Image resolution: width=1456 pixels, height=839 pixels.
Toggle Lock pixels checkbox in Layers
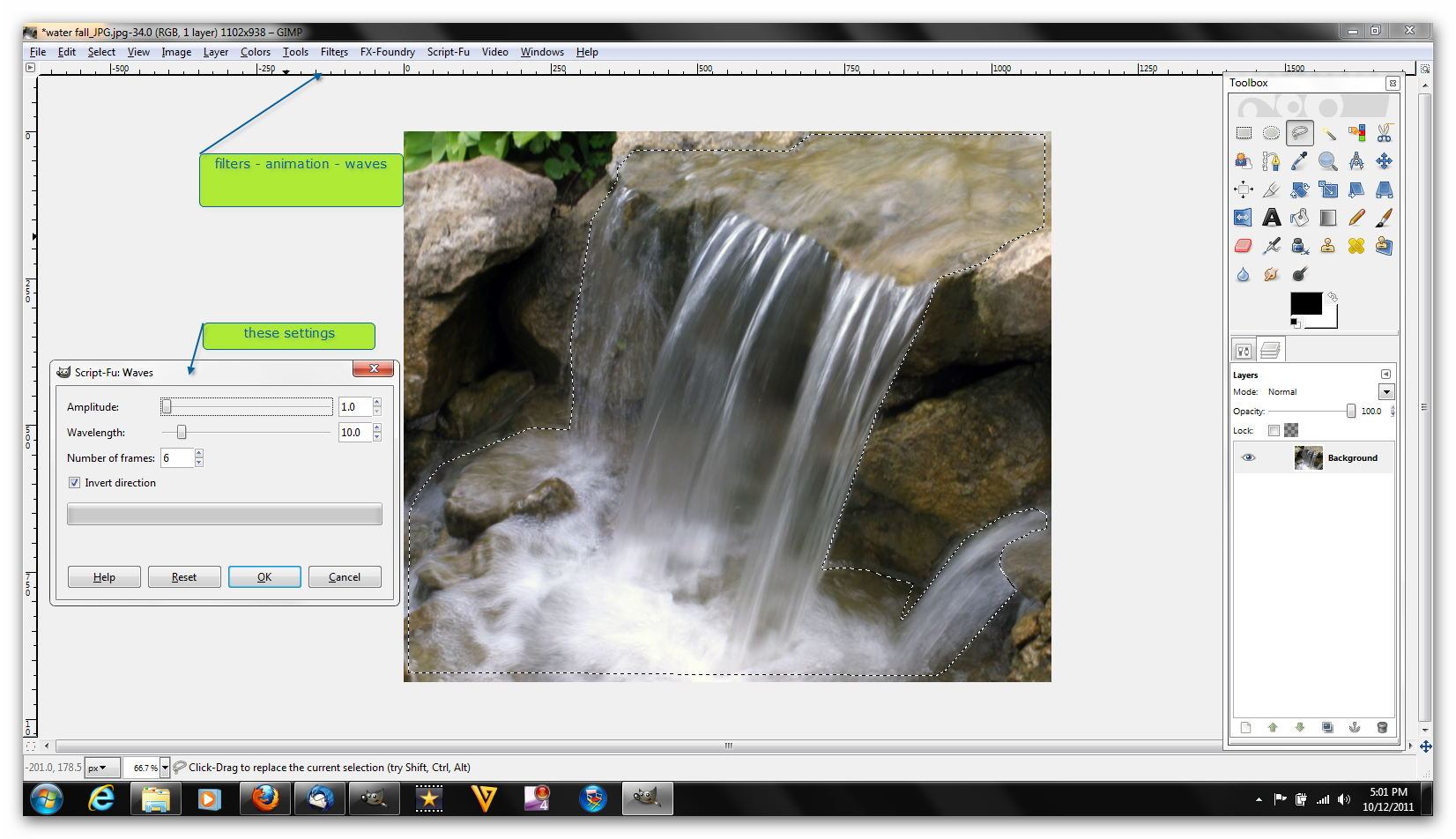(1274, 430)
